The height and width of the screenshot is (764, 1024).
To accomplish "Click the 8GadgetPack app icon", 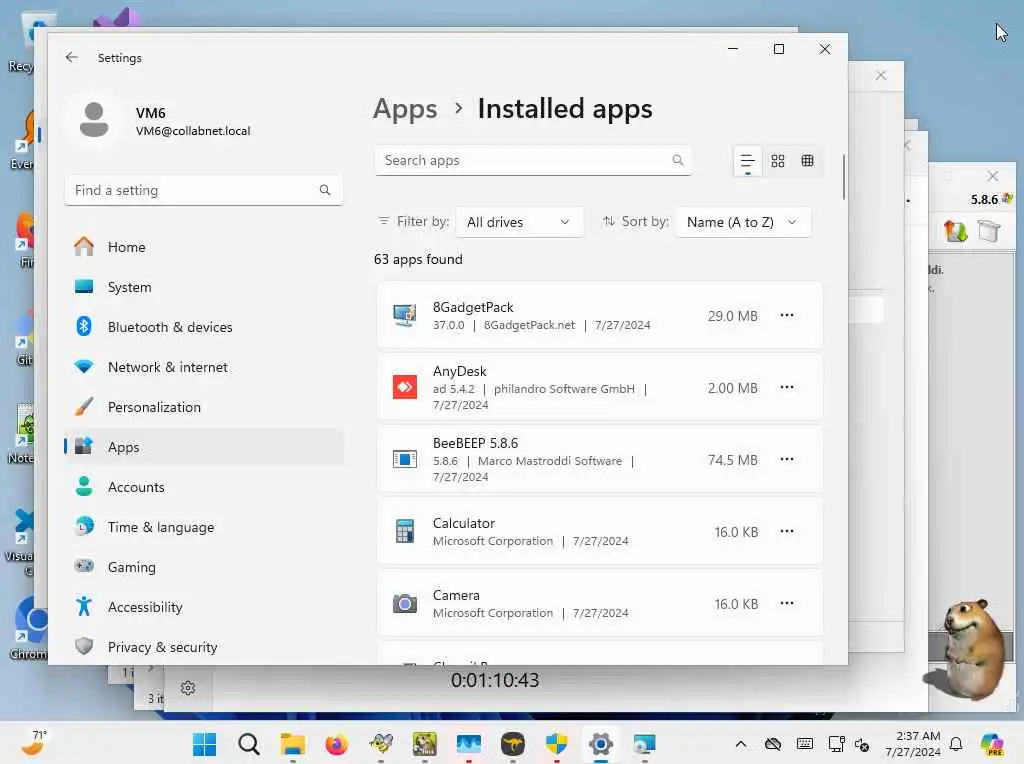I will (405, 315).
